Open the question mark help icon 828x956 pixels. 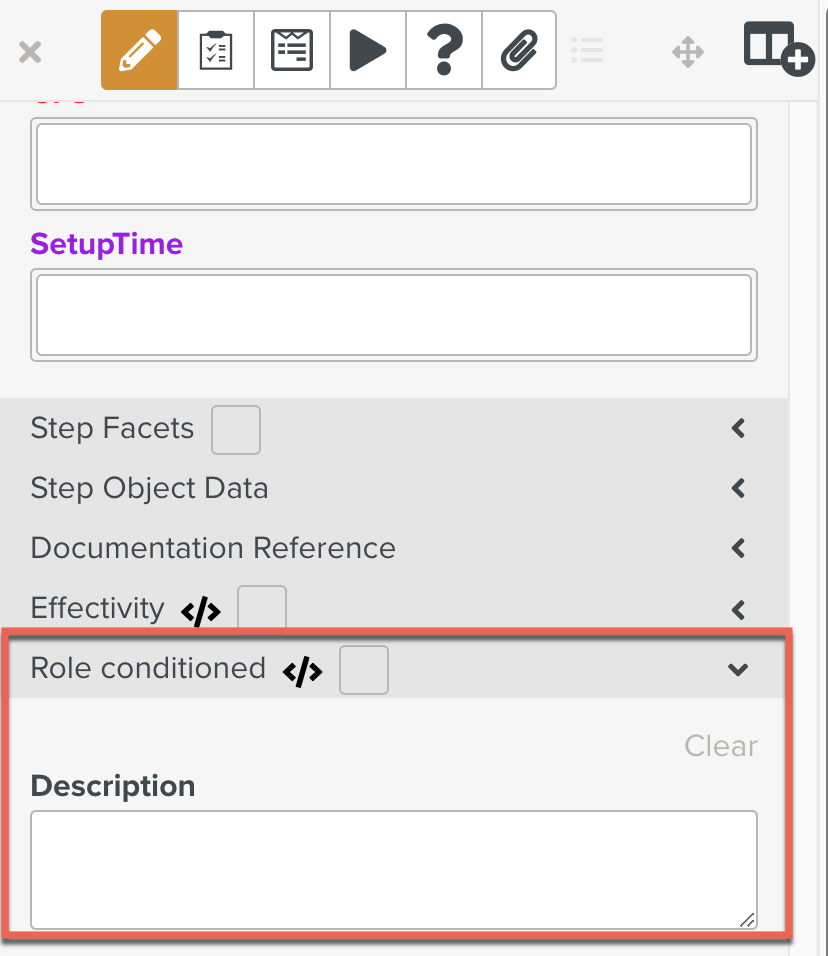444,51
